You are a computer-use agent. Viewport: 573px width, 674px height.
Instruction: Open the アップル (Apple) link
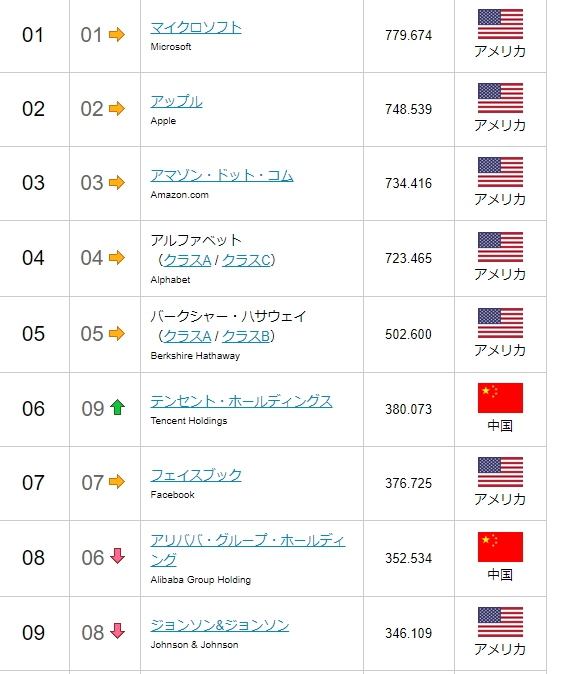coord(176,102)
